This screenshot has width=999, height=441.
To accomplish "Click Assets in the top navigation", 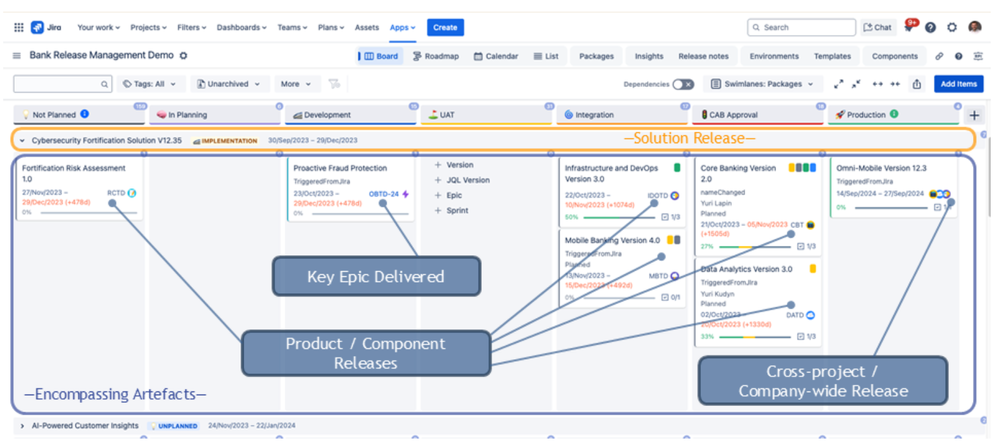I will pyautogui.click(x=366, y=27).
